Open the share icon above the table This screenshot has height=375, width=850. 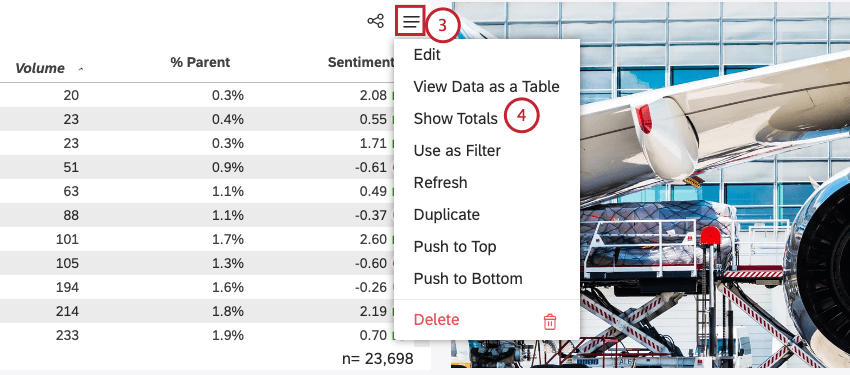(375, 22)
